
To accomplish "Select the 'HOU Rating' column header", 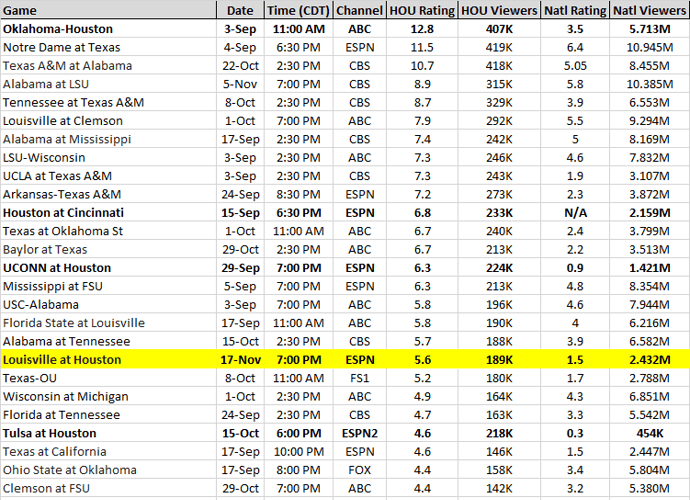I will [x=422, y=10].
